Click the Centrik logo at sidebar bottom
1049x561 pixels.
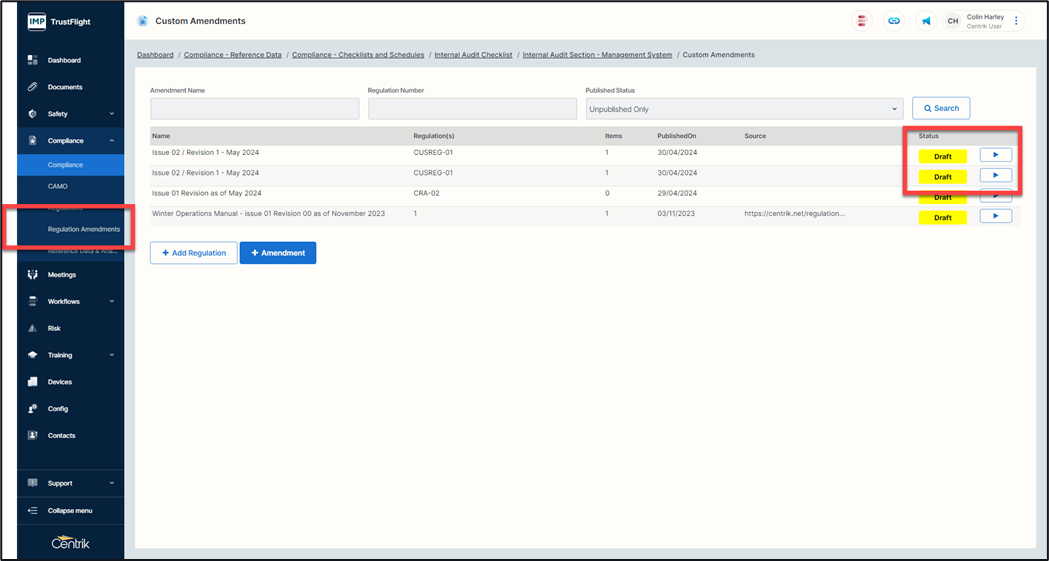70,542
